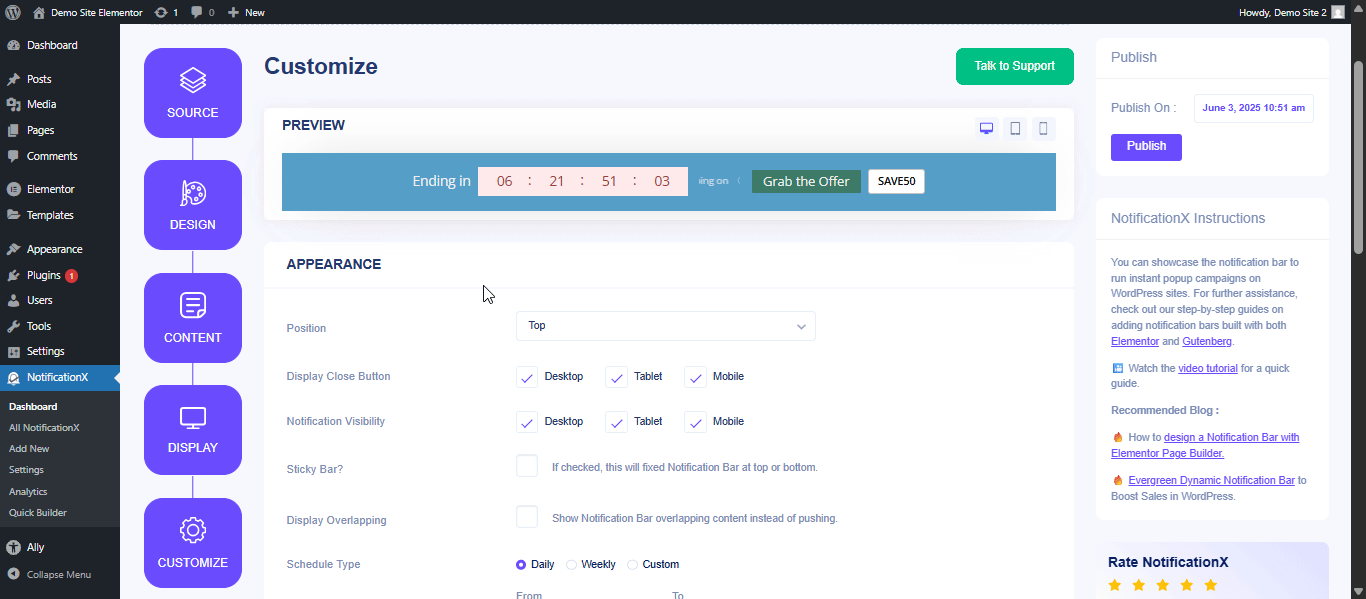Uncheck Tablet for Display Close Button
Screen dimensions: 1366x599
tap(616, 377)
